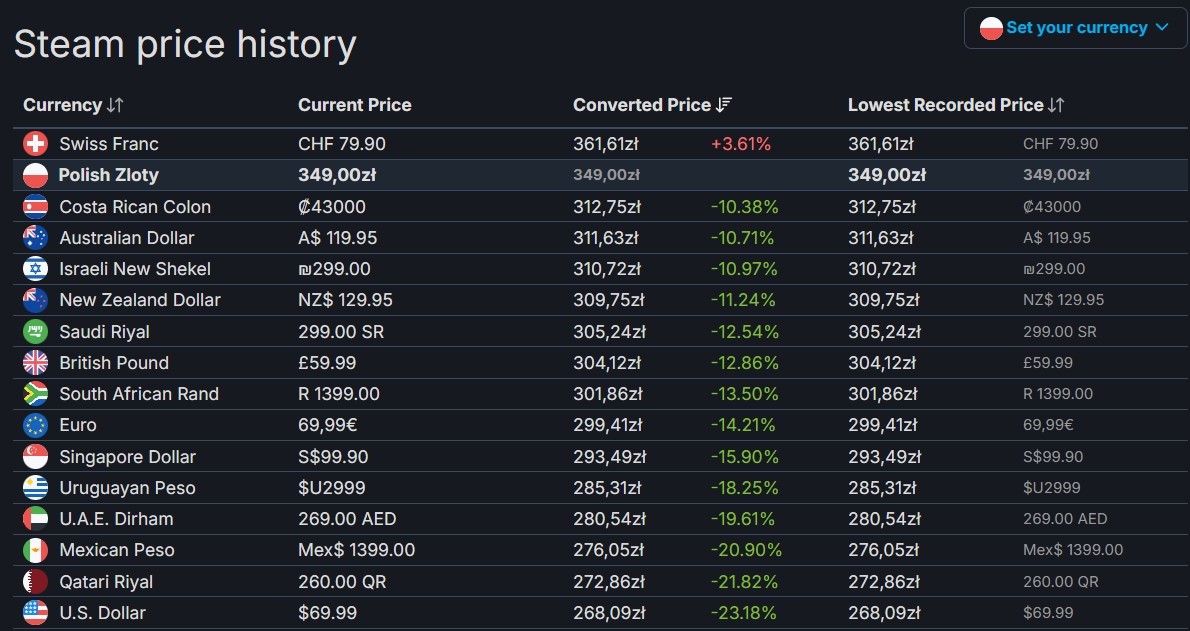The image size is (1190, 631).
Task: Click the Euro flag icon
Action: coord(36,425)
